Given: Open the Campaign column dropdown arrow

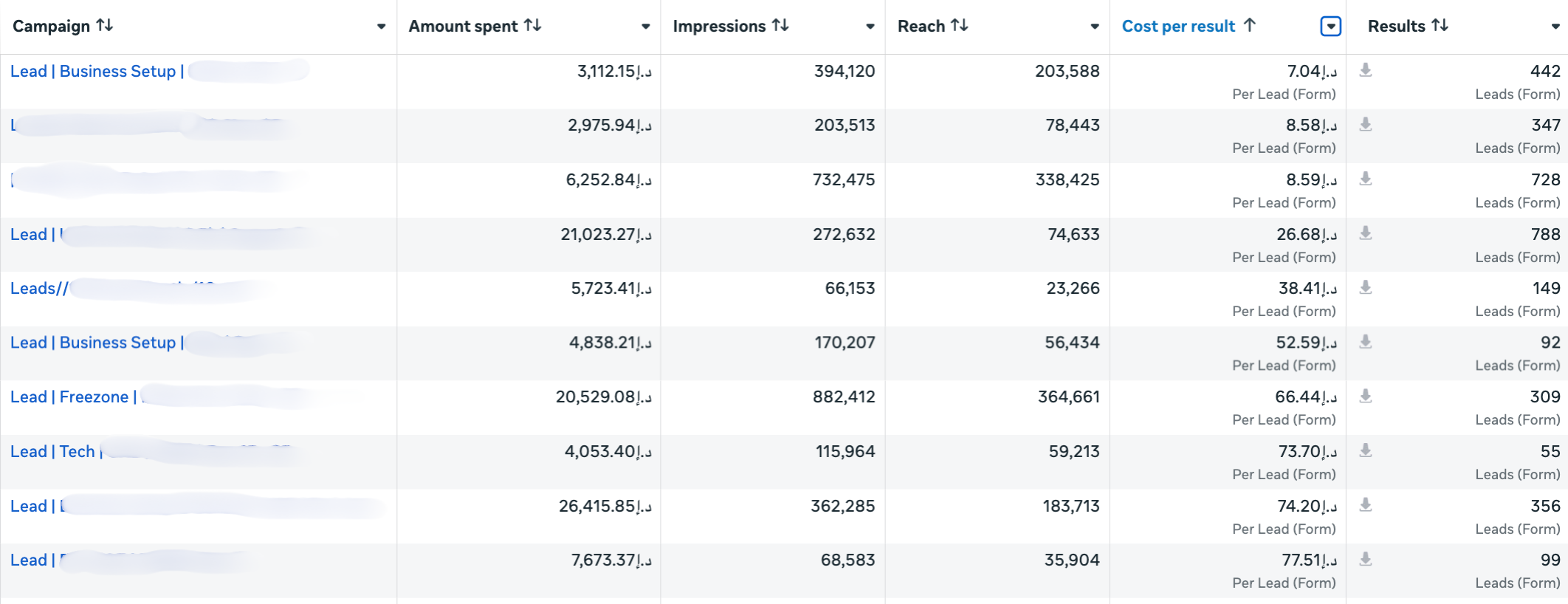Looking at the screenshot, I should (x=381, y=27).
